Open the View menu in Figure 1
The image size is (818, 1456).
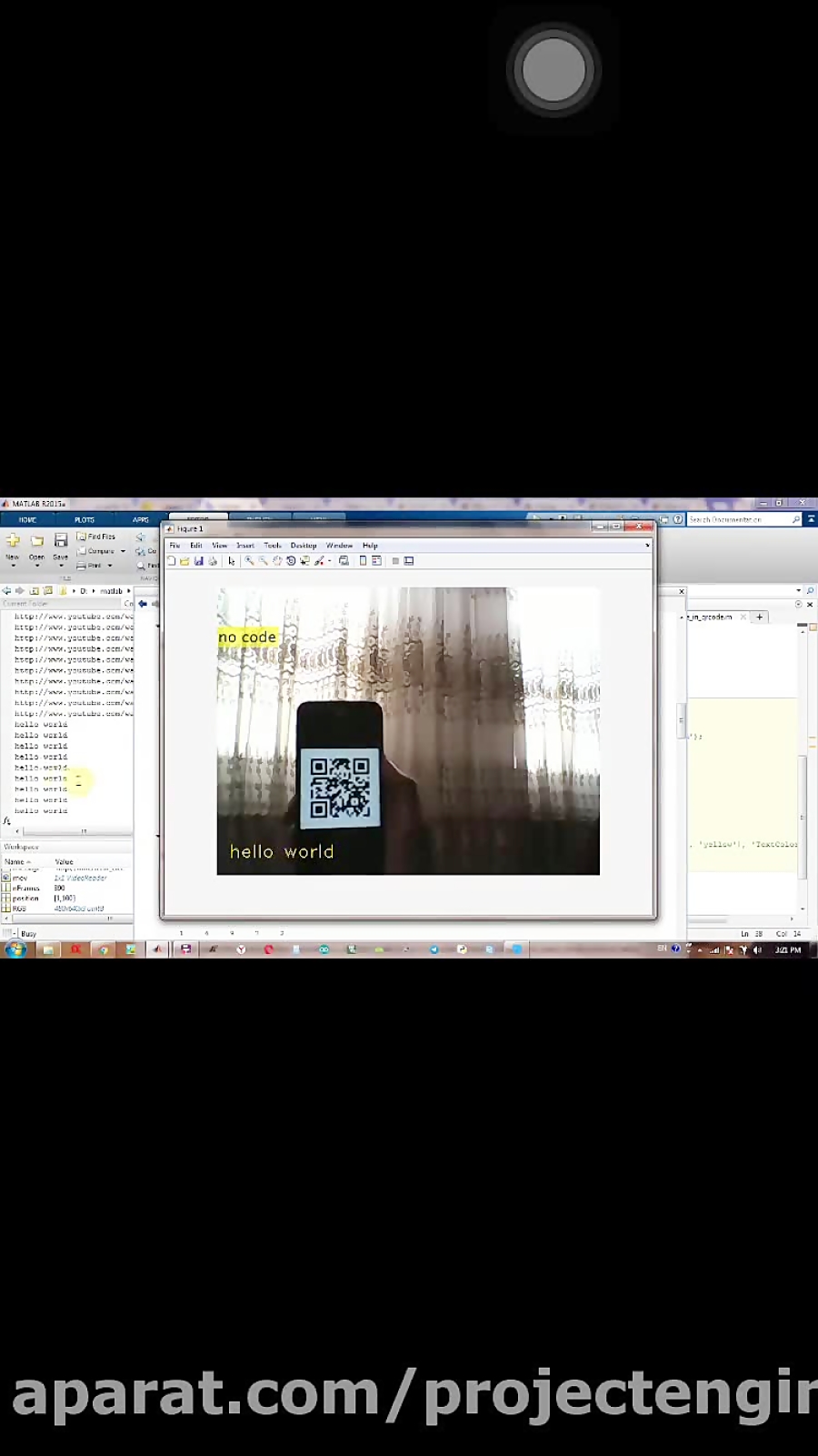coord(220,546)
